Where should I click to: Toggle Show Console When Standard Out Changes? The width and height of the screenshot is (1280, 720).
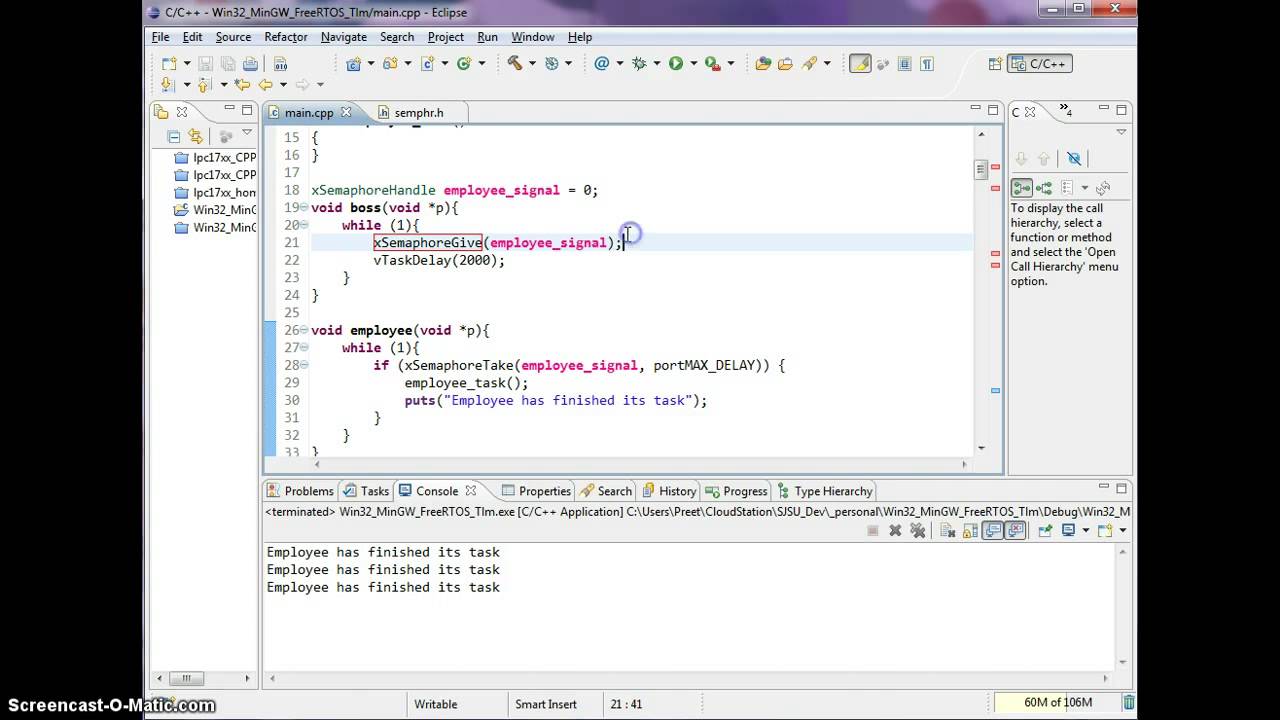[x=992, y=531]
